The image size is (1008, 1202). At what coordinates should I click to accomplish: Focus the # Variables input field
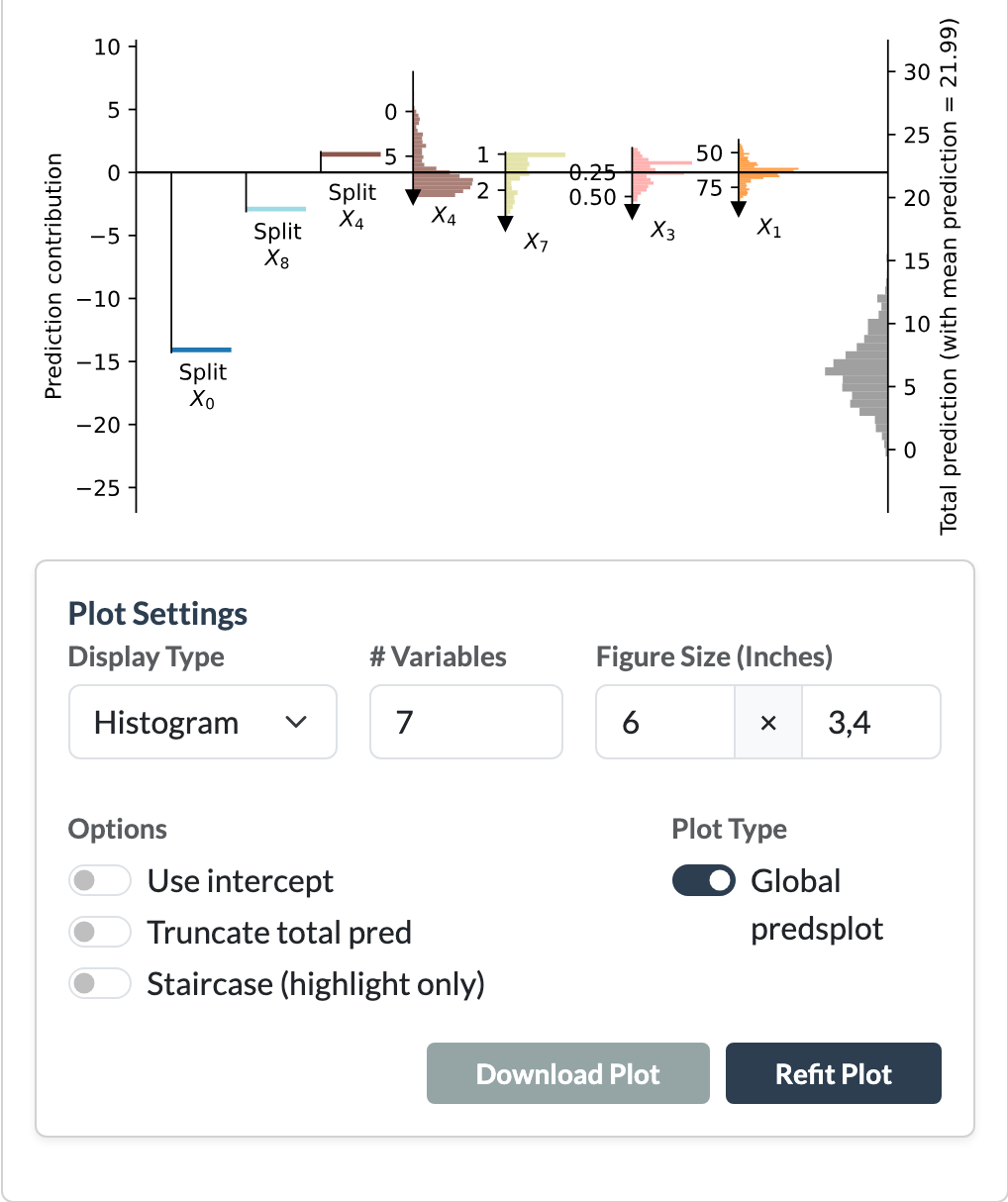pyautogui.click(x=466, y=722)
